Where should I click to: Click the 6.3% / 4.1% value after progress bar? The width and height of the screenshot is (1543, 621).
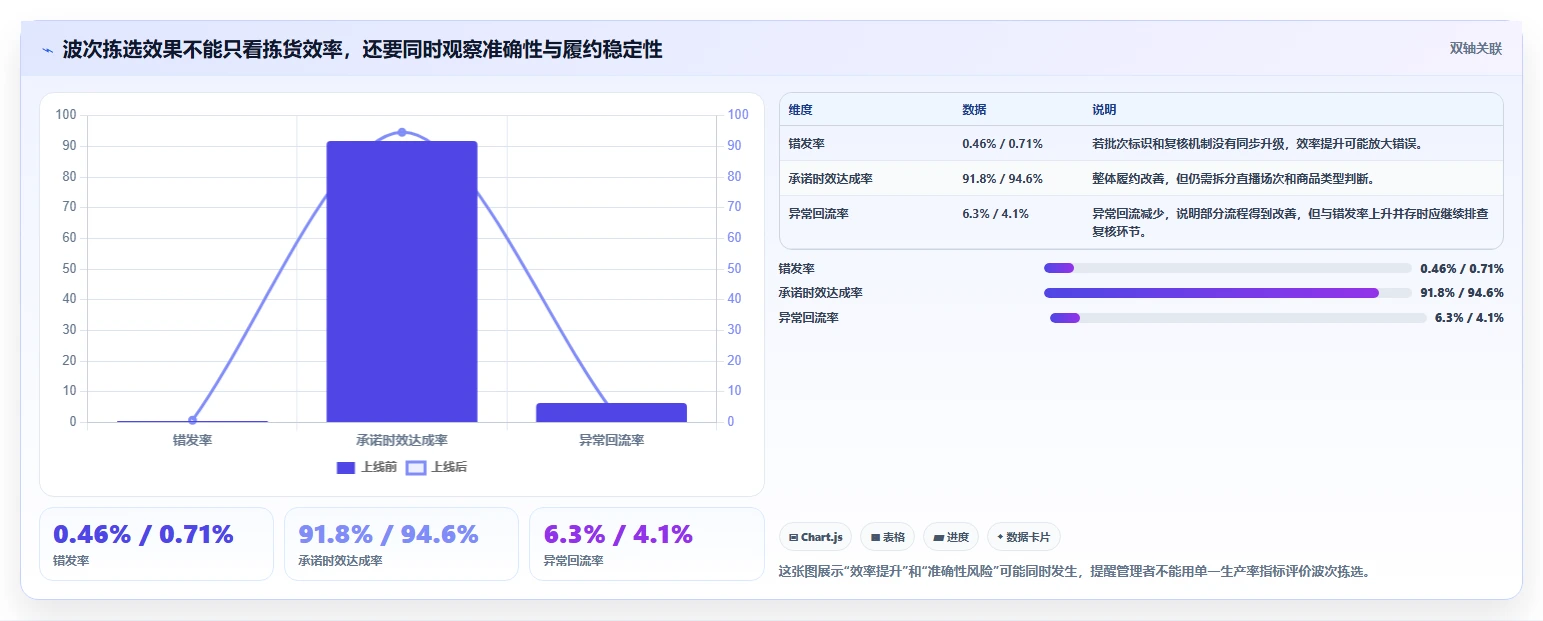pyautogui.click(x=1469, y=318)
